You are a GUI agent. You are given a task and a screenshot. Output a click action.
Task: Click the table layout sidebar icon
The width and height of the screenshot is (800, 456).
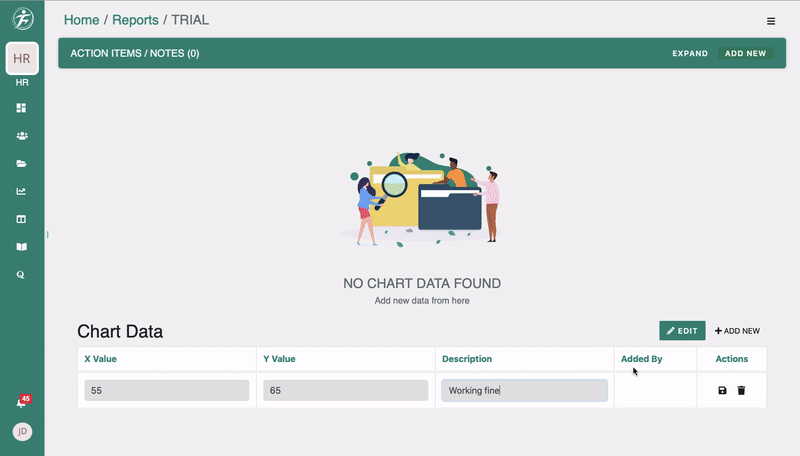click(22, 219)
